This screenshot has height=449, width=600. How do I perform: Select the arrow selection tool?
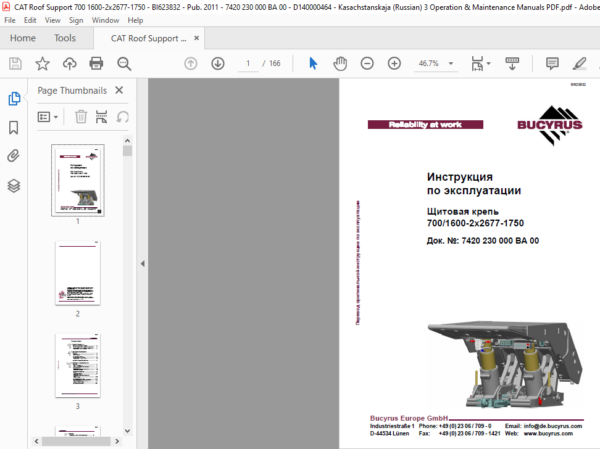[x=313, y=64]
